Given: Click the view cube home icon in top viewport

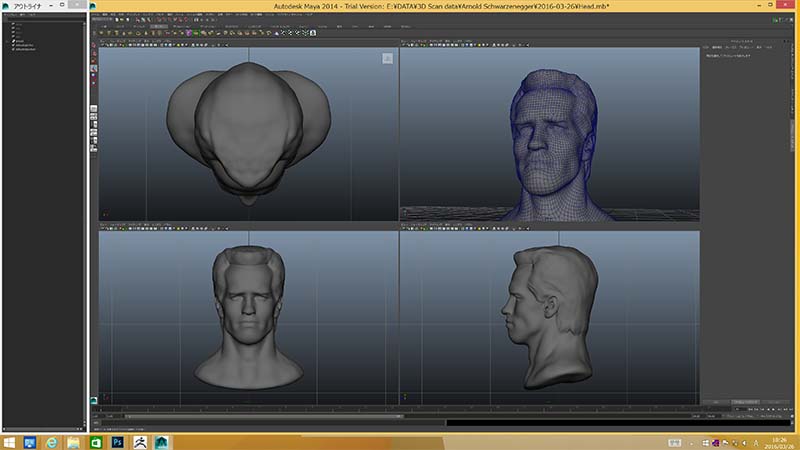Looking at the screenshot, I should (x=387, y=59).
